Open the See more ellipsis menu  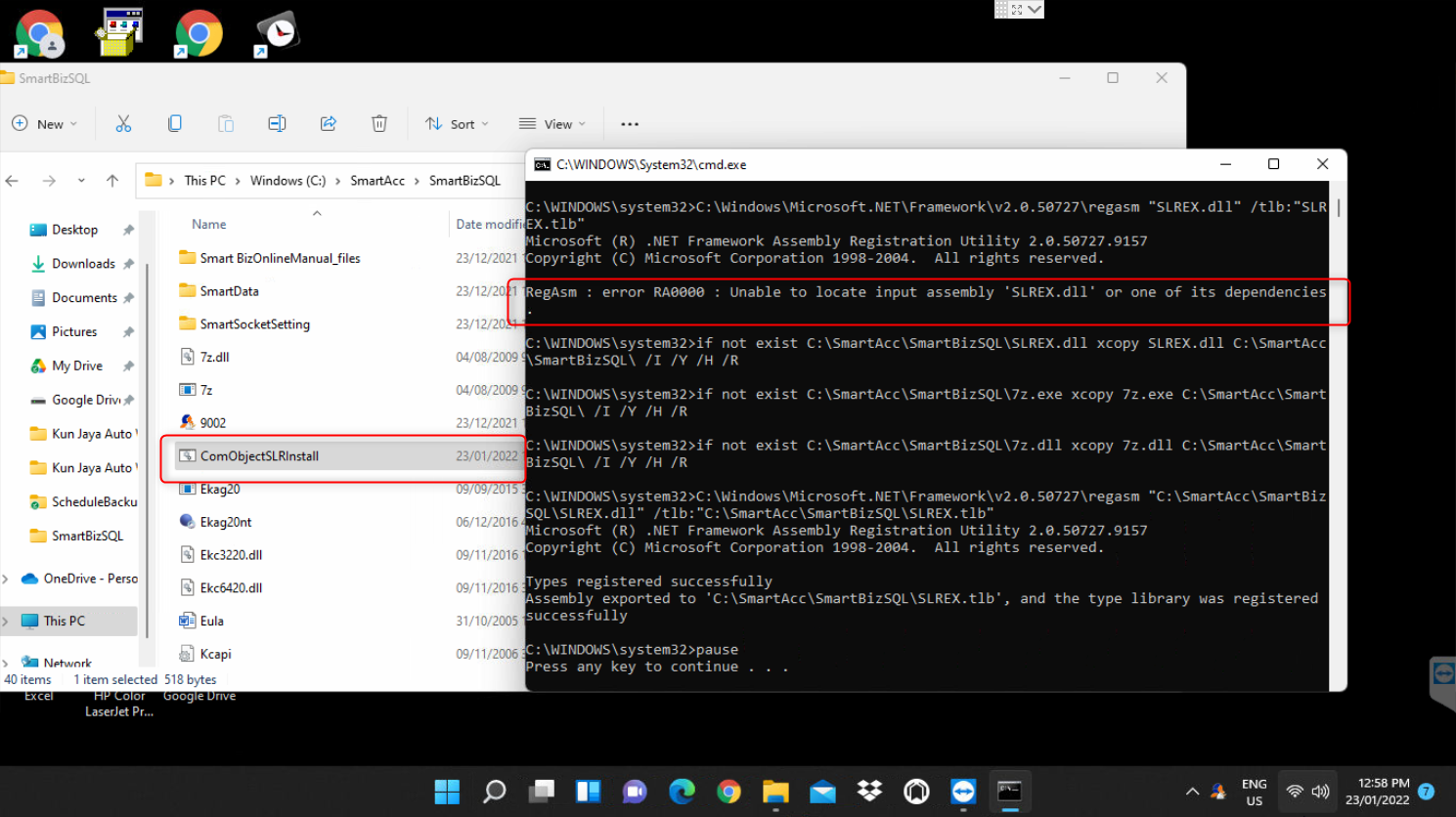click(630, 124)
